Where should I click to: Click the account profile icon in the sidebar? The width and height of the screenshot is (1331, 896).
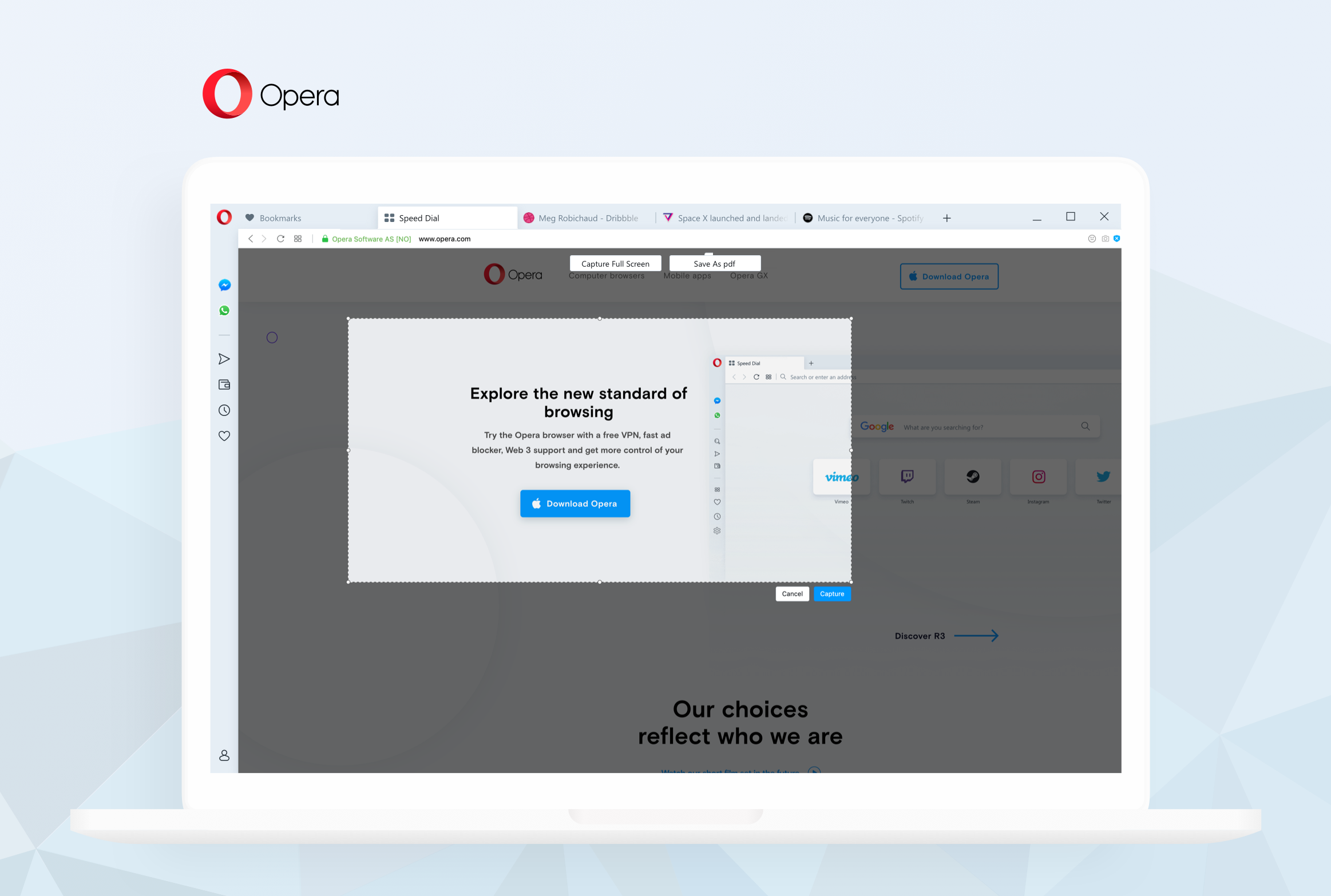(x=224, y=755)
